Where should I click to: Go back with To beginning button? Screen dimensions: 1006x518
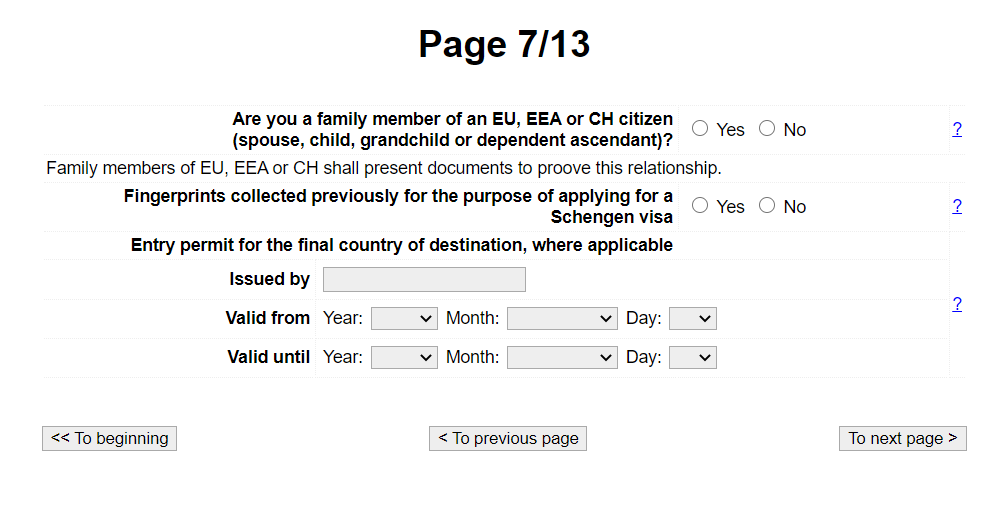110,438
